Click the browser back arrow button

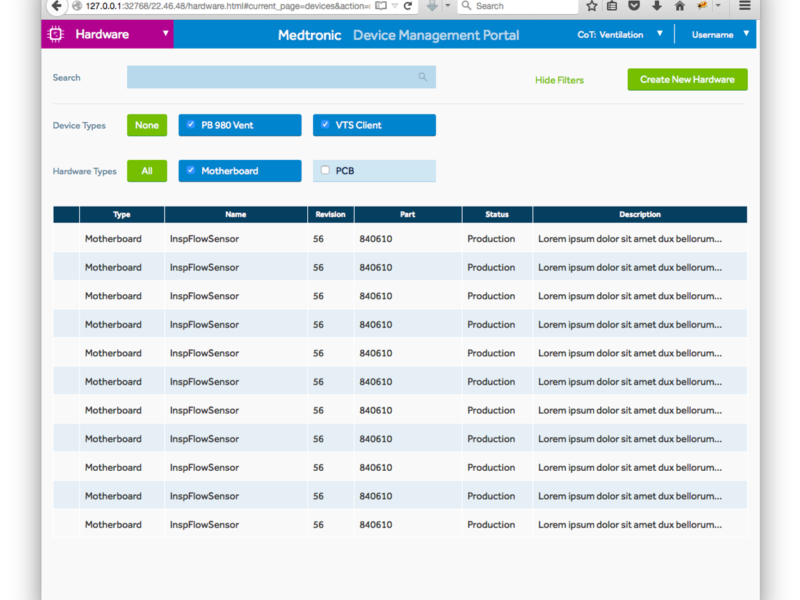tap(57, 6)
